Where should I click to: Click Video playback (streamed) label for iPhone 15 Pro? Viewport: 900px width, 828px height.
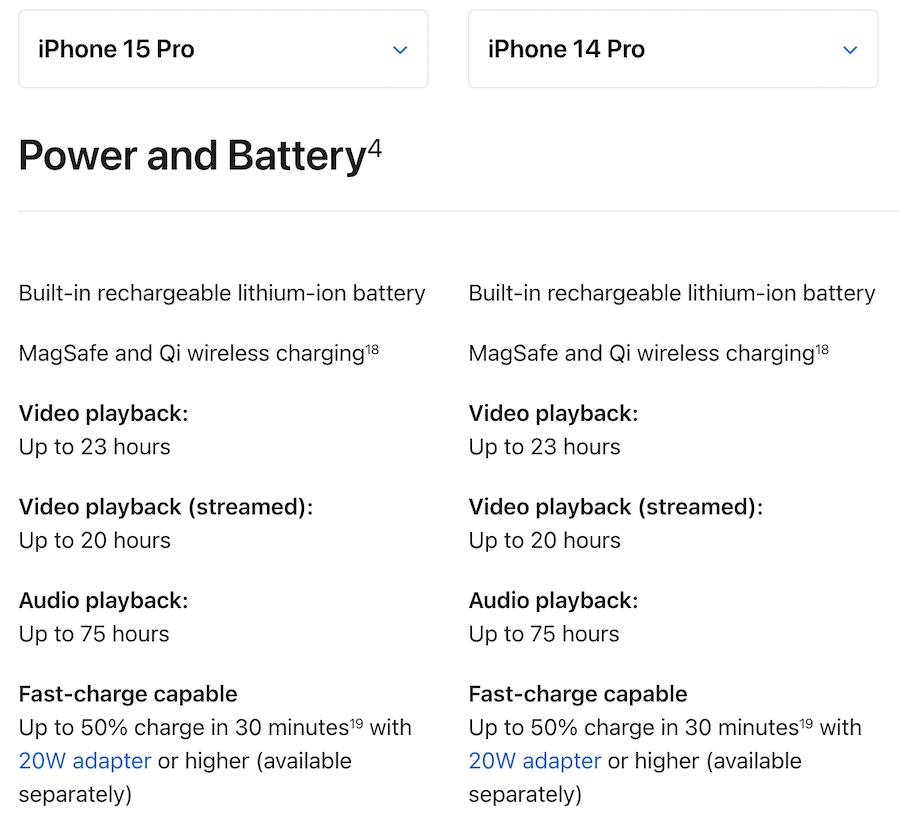tap(166, 507)
